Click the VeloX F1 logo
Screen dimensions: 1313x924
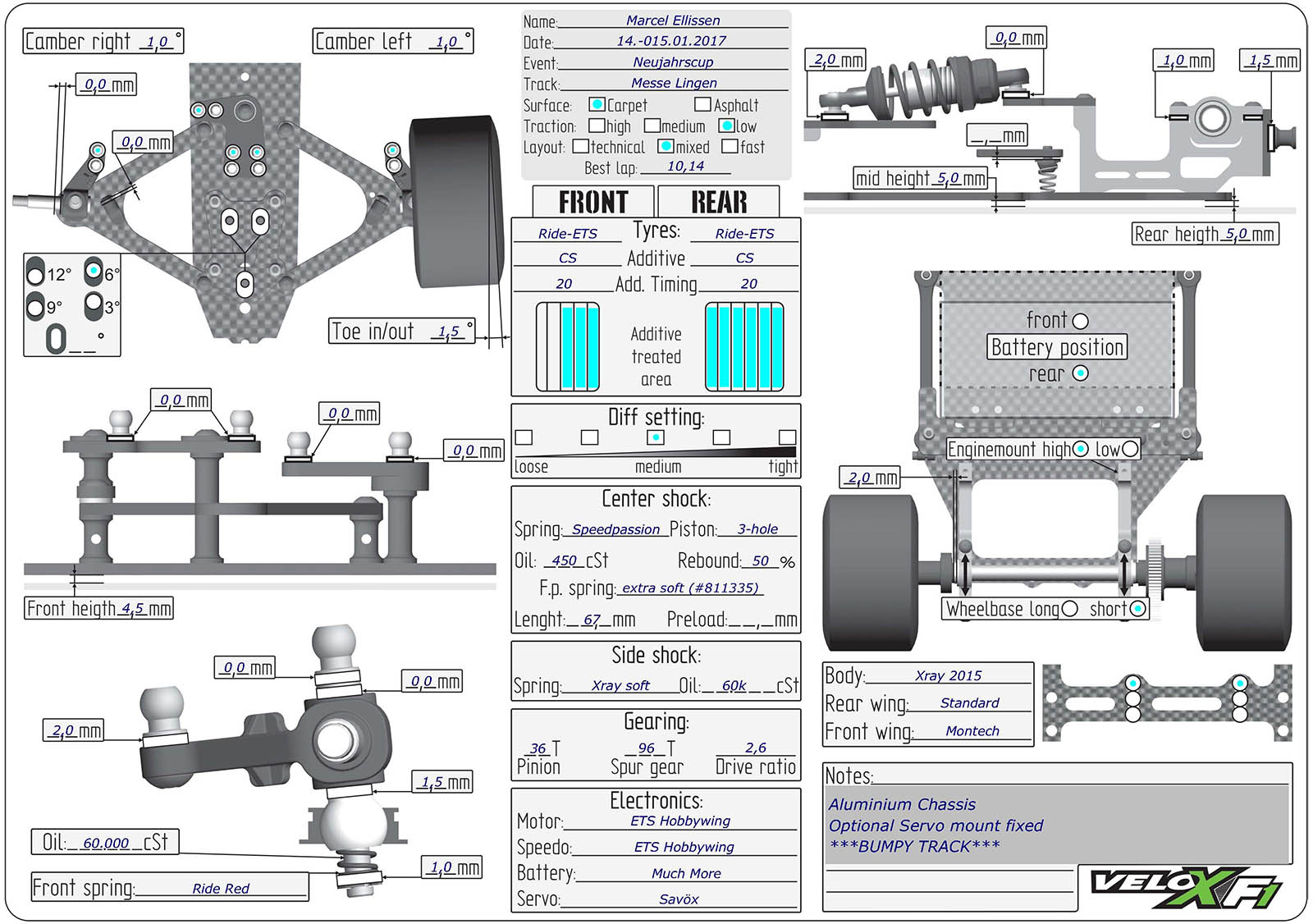1186,887
